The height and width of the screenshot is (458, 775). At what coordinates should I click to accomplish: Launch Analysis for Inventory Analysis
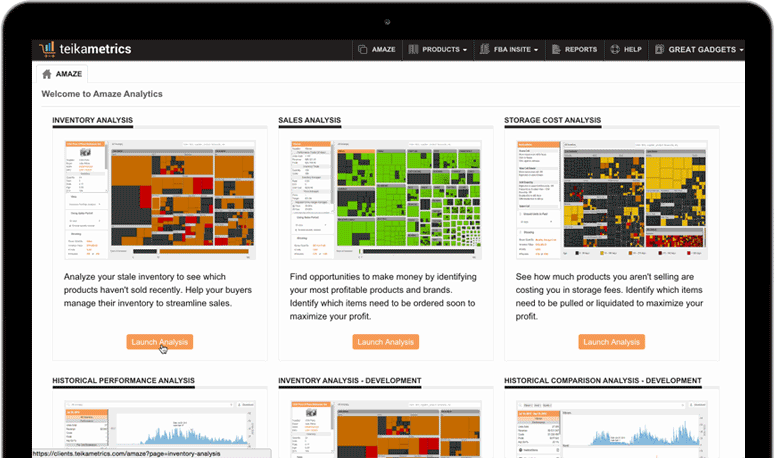pyautogui.click(x=160, y=342)
